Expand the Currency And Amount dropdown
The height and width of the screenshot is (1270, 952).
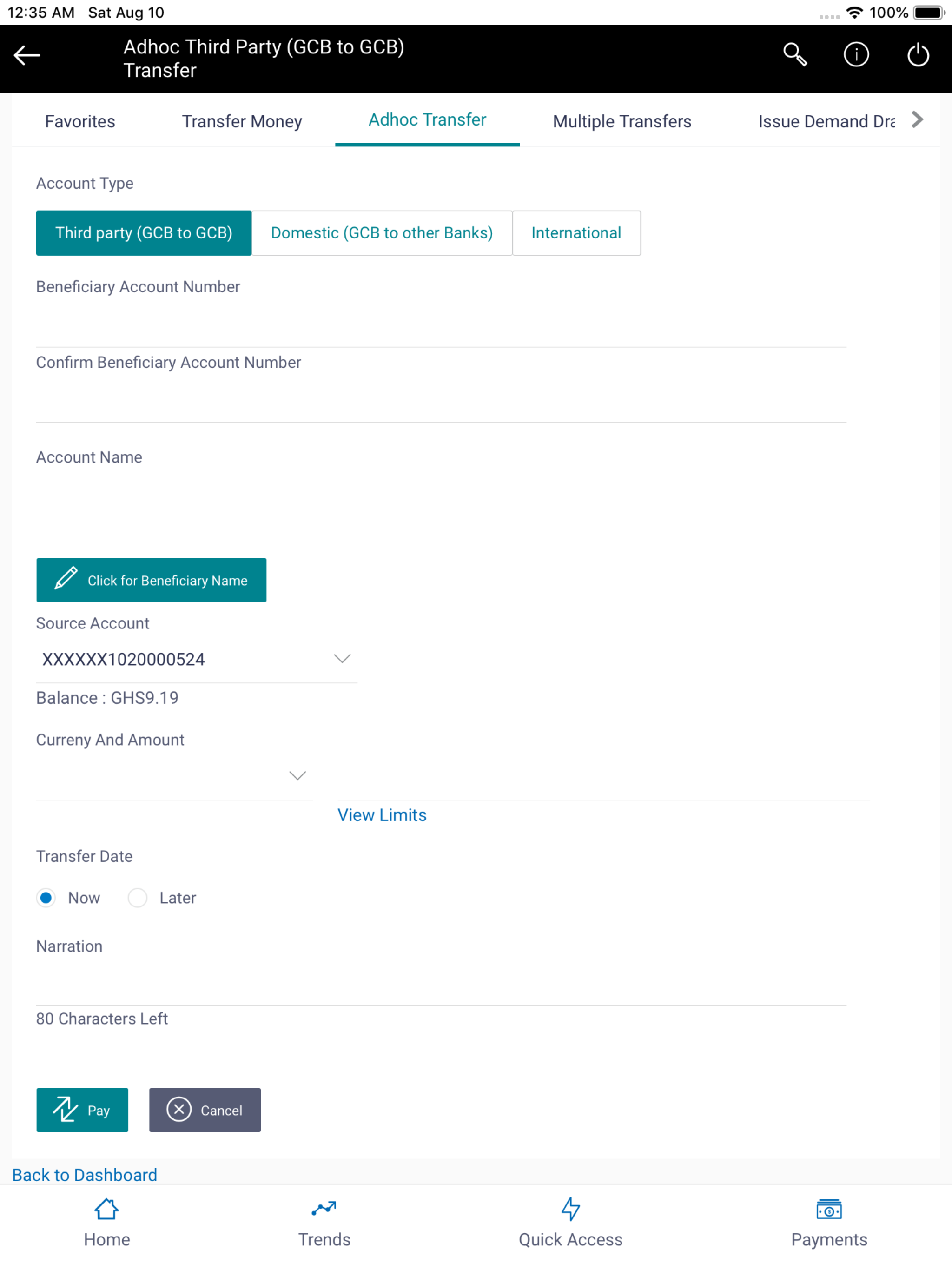click(297, 775)
